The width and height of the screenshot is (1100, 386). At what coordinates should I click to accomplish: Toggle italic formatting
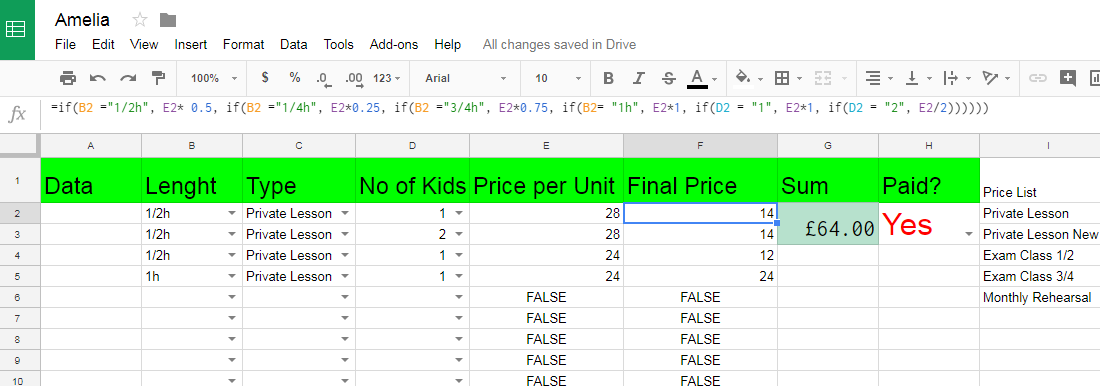pos(638,78)
